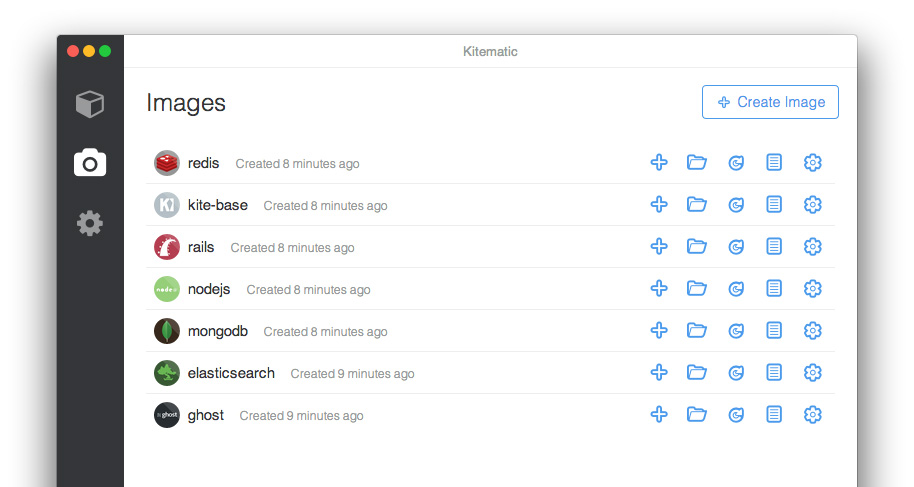
Task: Select the camera Images icon in the sidebar
Action: 90,162
